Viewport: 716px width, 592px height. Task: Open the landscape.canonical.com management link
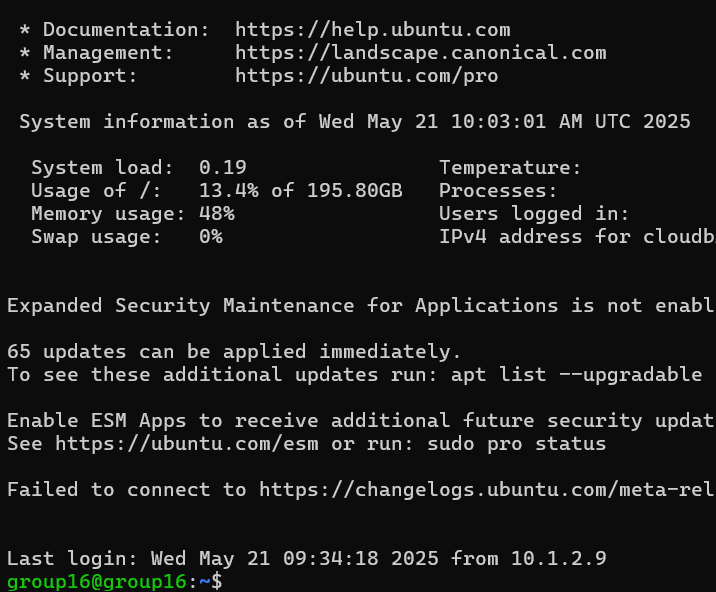coord(421,53)
